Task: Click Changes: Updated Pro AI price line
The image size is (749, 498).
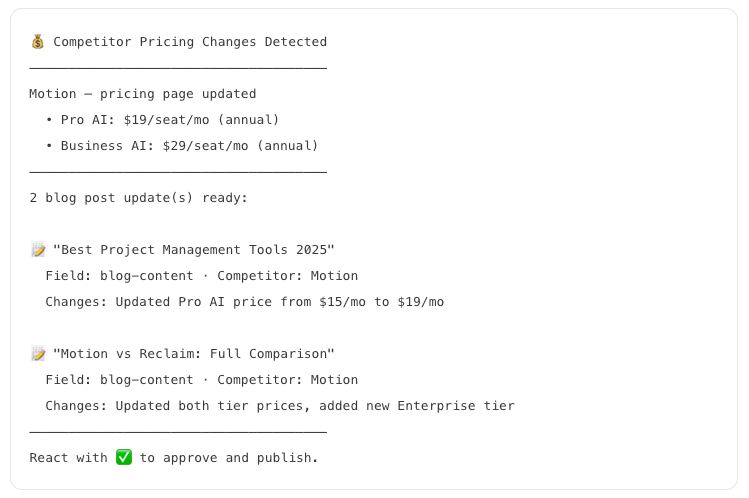Action: click(245, 302)
